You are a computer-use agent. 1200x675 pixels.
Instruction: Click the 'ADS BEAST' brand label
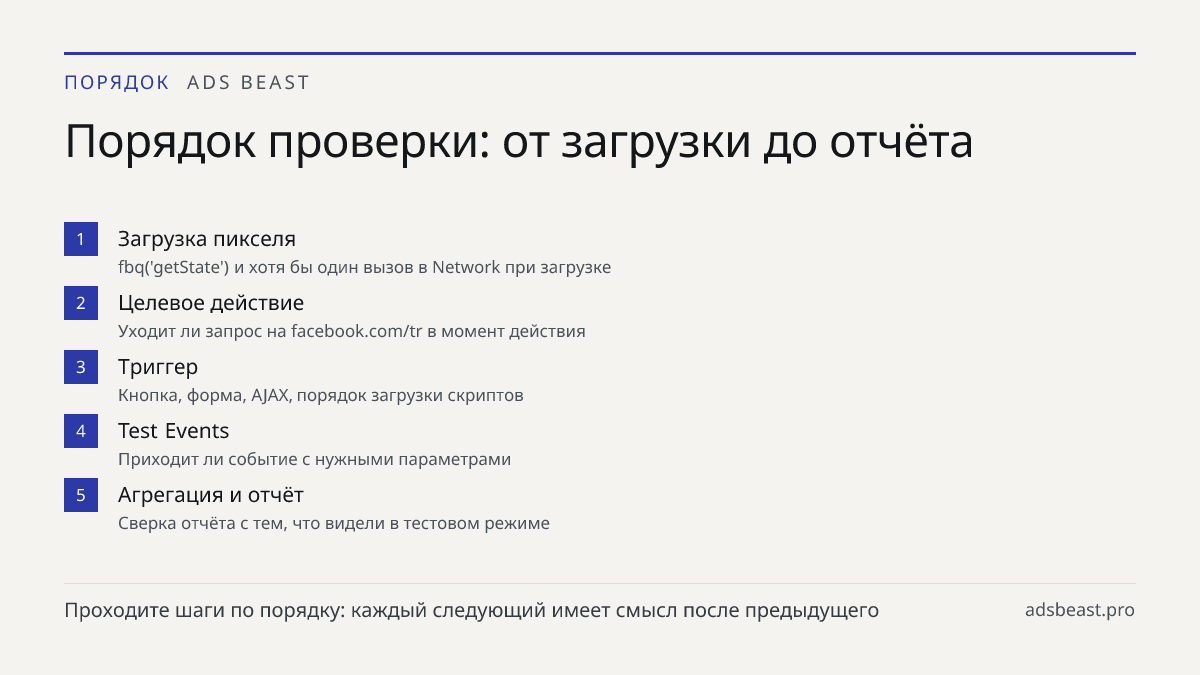(x=249, y=83)
